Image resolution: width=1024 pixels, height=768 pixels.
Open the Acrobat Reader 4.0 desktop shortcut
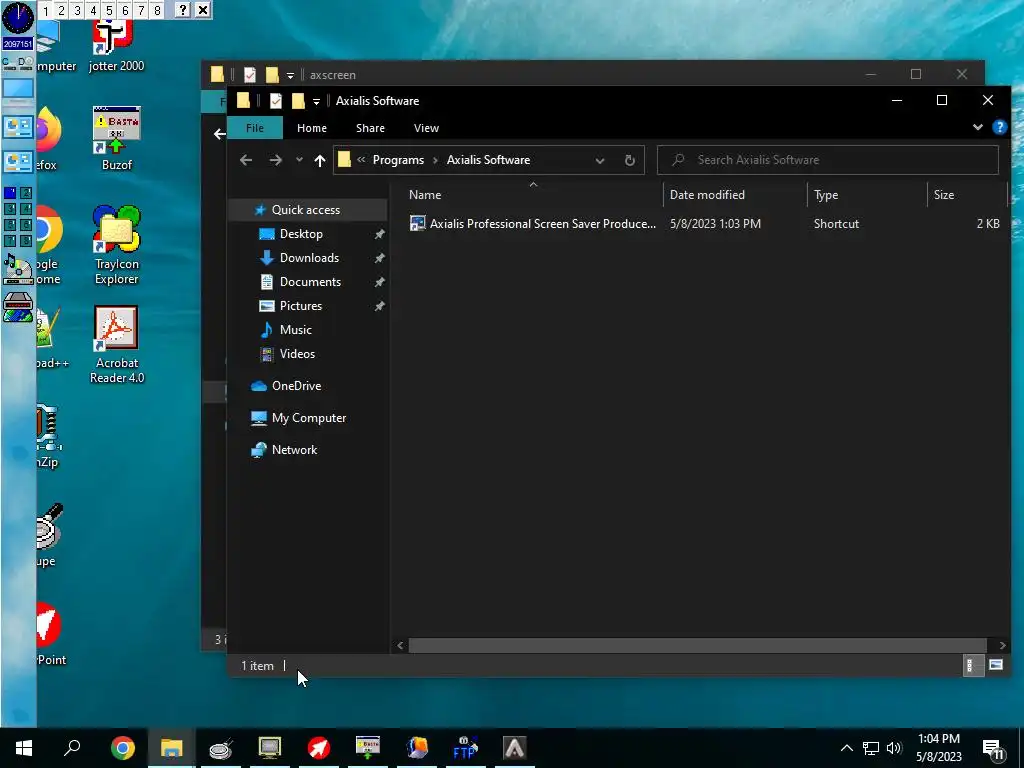(x=116, y=345)
